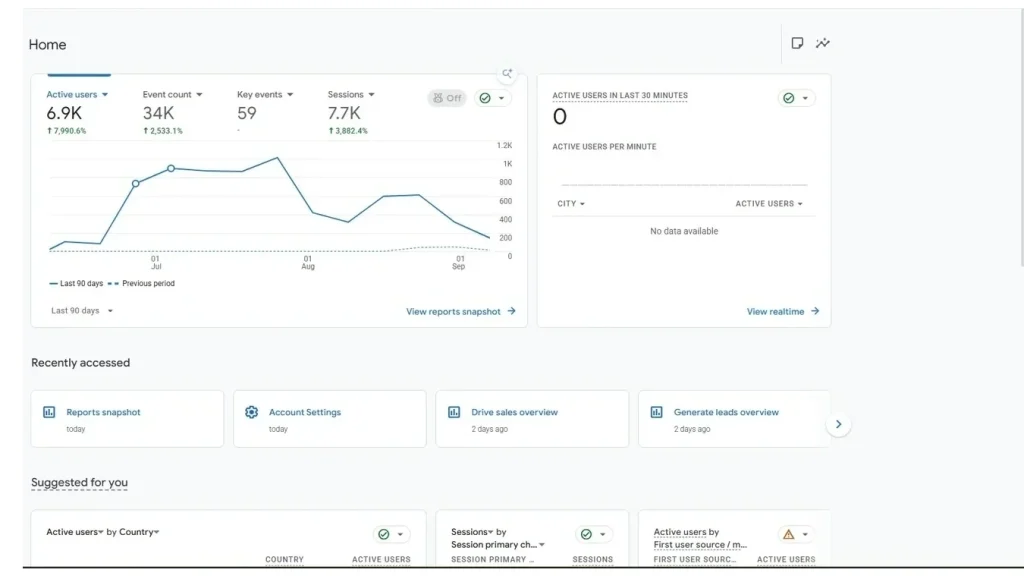1024x576 pixels.
Task: Click the arrow after View reports snapshot
Action: (511, 311)
